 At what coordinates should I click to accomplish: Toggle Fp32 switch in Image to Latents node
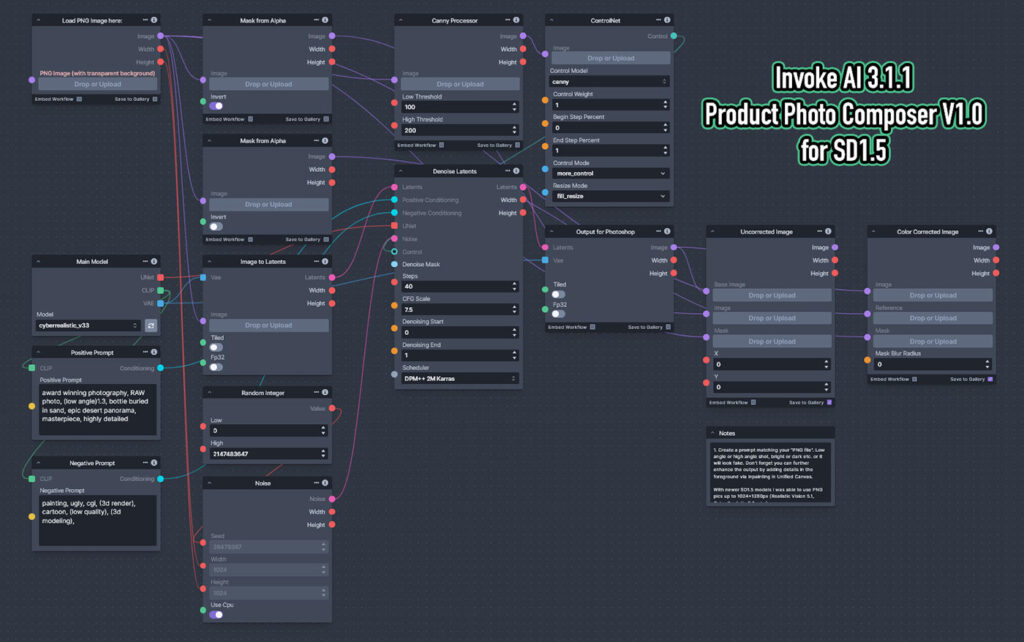click(x=216, y=367)
